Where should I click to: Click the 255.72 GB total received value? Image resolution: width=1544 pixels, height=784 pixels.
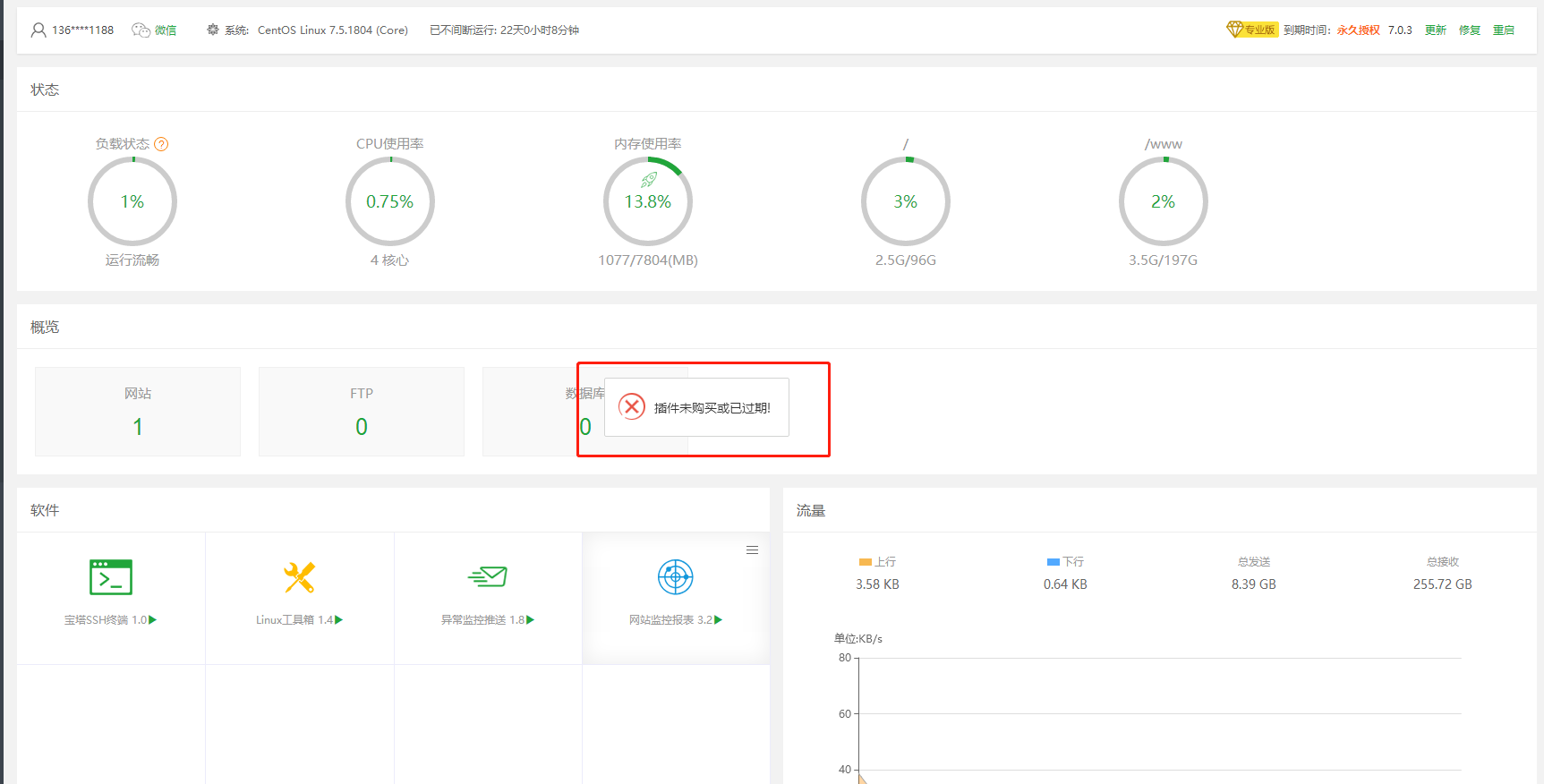1443,584
